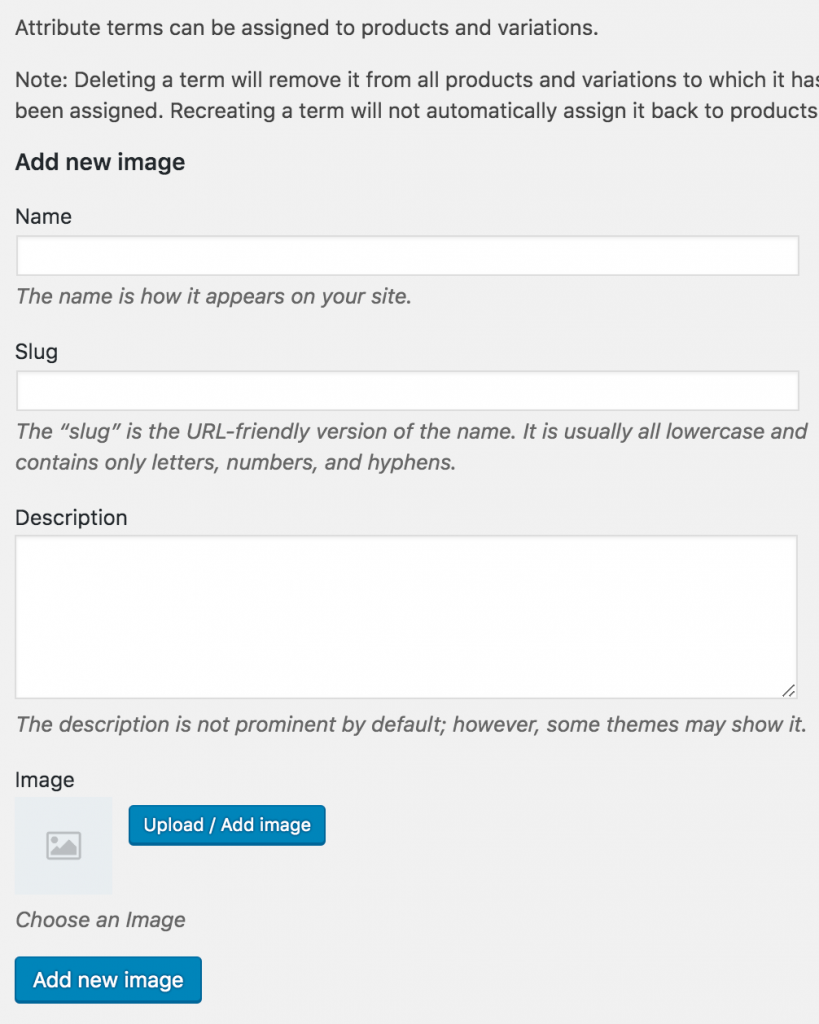Select the 'Add new image' heading
Viewport: 819px width, 1024px height.
tap(100, 162)
